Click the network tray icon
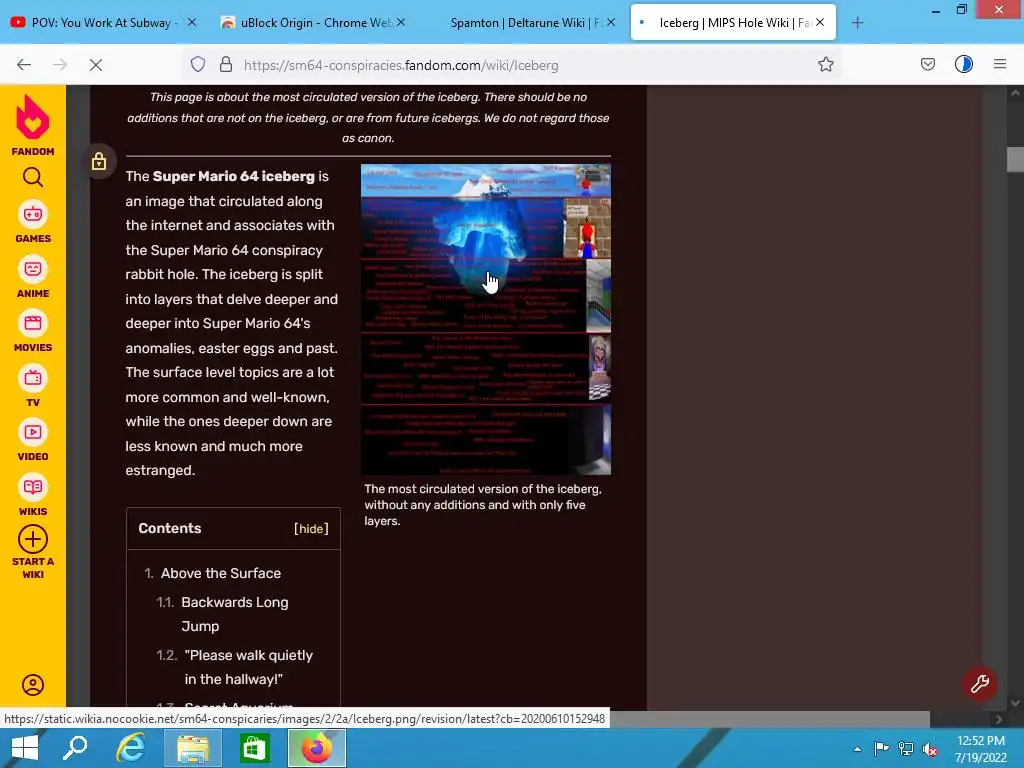Viewport: 1024px width, 768px height. (906, 749)
